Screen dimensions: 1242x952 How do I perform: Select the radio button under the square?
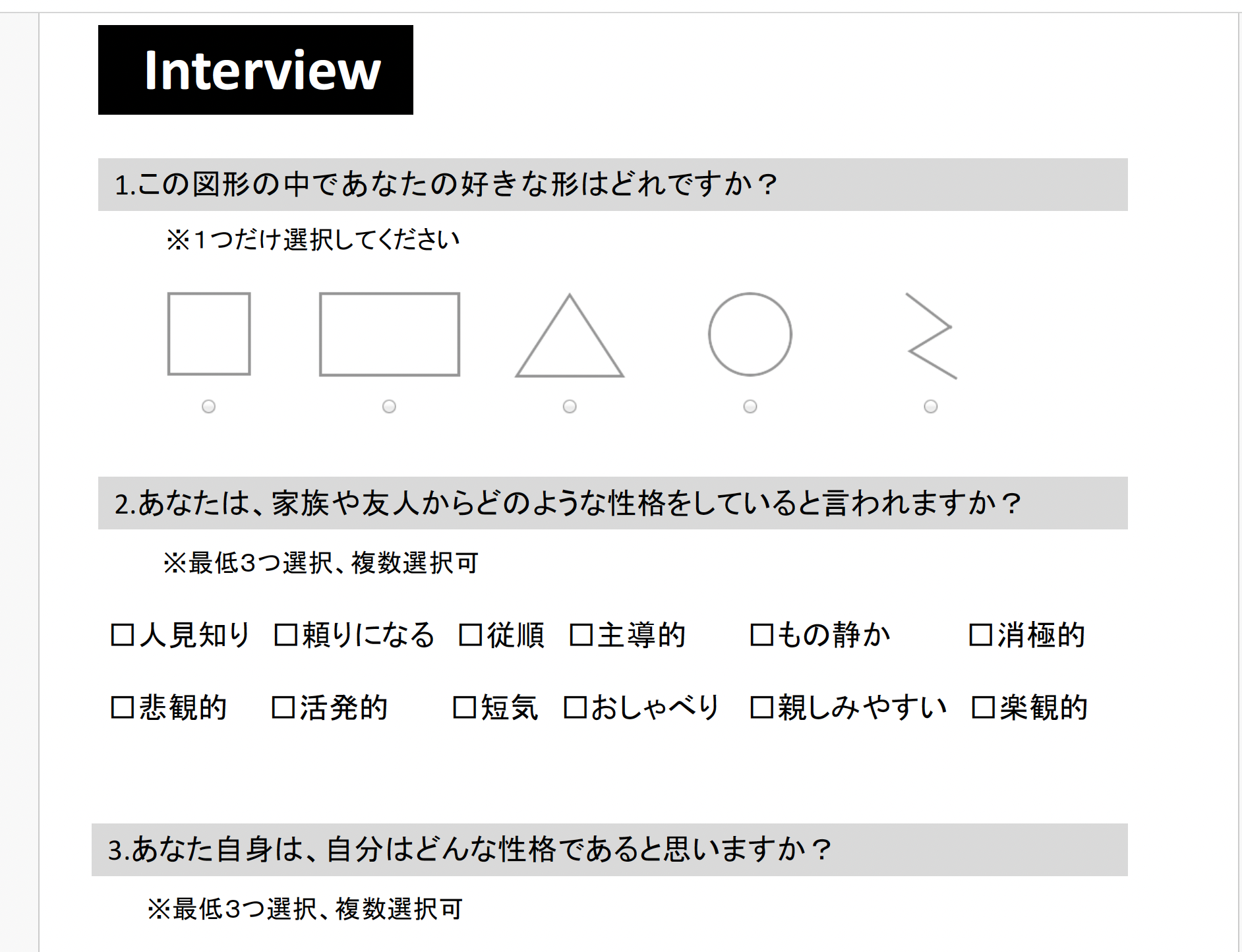tap(208, 407)
